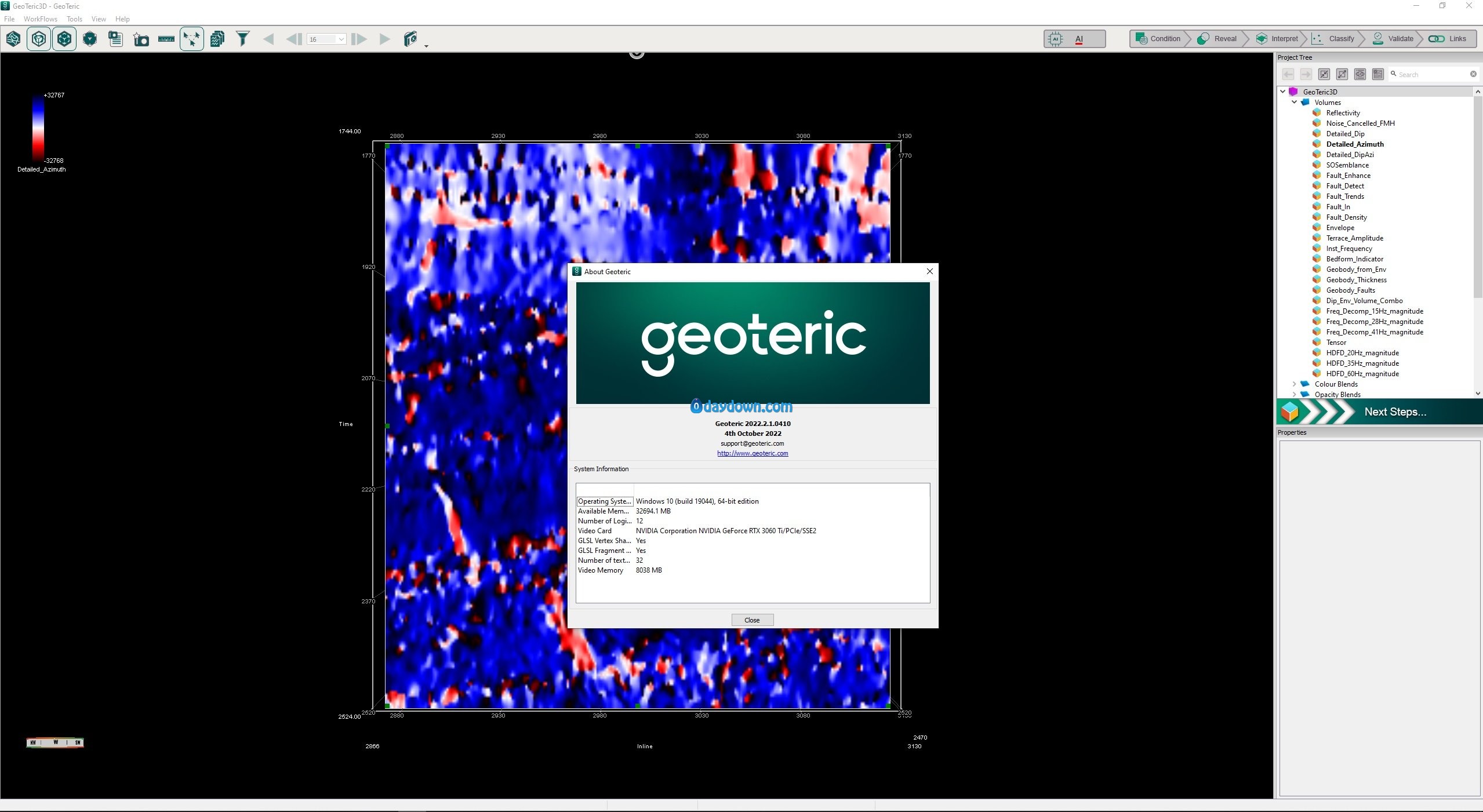Screen dimensions: 1483x812
Task: Click the camera with star capture icon
Action: [141, 39]
